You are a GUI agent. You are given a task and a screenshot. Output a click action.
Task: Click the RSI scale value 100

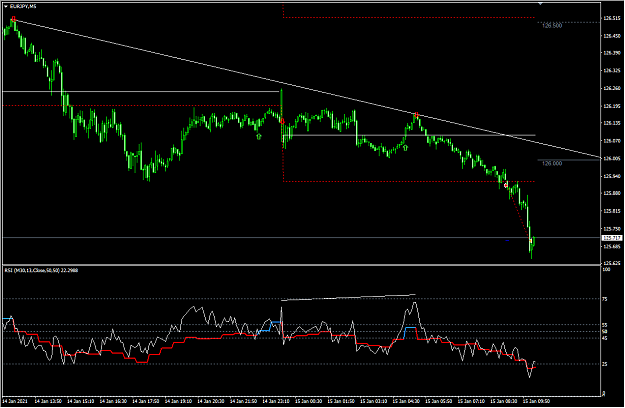pyautogui.click(x=606, y=269)
